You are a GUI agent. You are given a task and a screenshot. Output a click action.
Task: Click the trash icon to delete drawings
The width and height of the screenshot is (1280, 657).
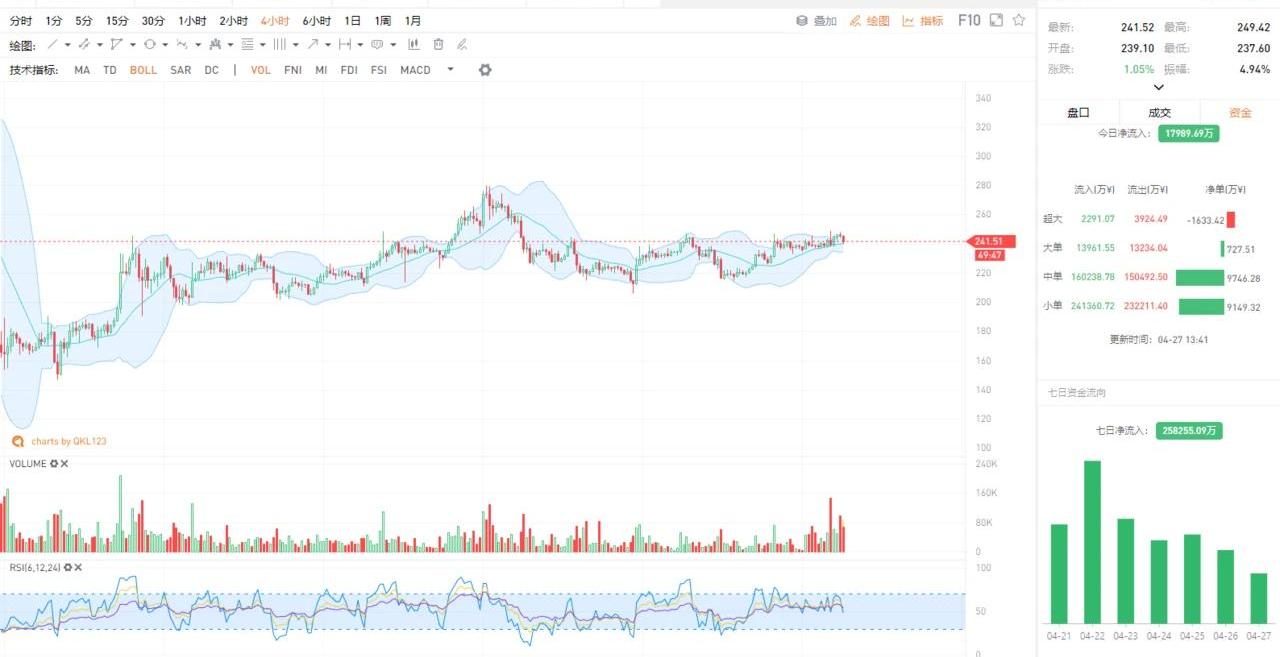[x=439, y=45]
